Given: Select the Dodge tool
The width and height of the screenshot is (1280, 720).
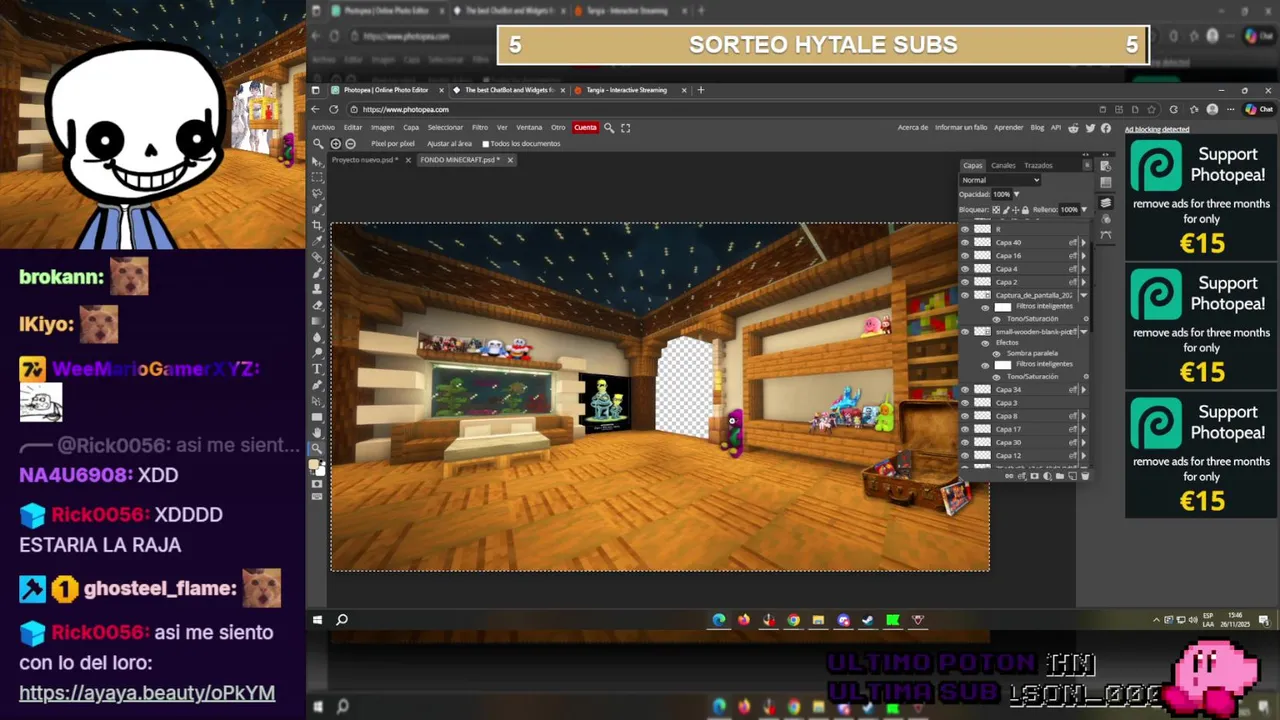Looking at the screenshot, I should coord(317,352).
